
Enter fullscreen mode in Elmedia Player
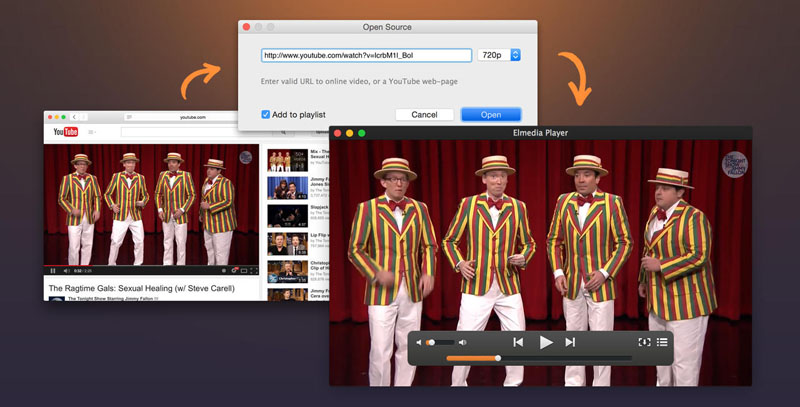pyautogui.click(x=644, y=342)
